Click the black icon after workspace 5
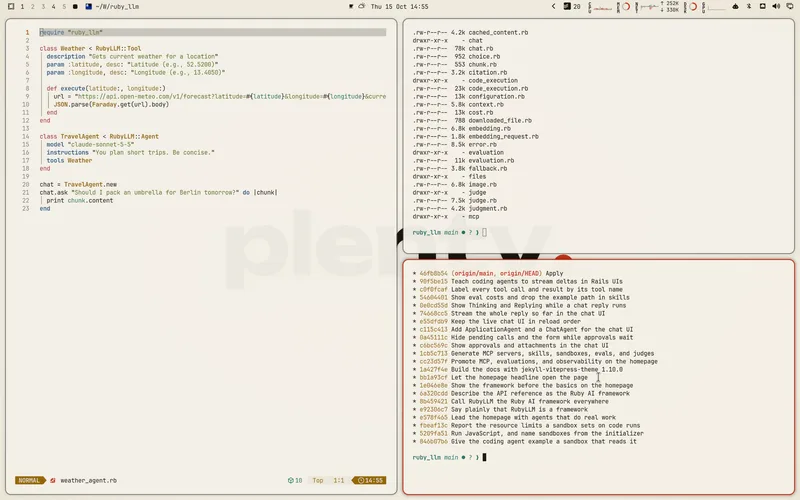Viewport: 800px width, 500px height. 75,7
